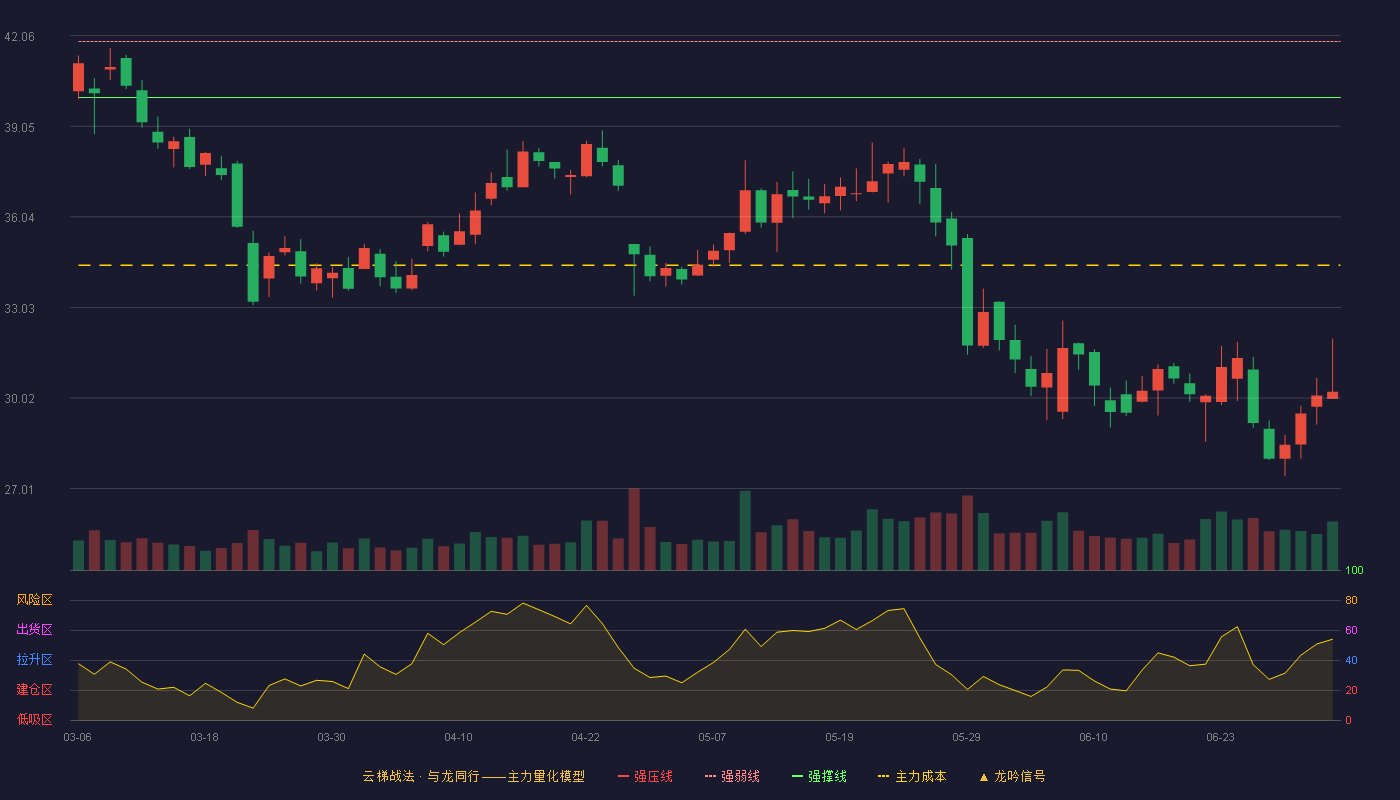Select the 低吸区 zone label
Image resolution: width=1400 pixels, height=800 pixels.
(34, 719)
